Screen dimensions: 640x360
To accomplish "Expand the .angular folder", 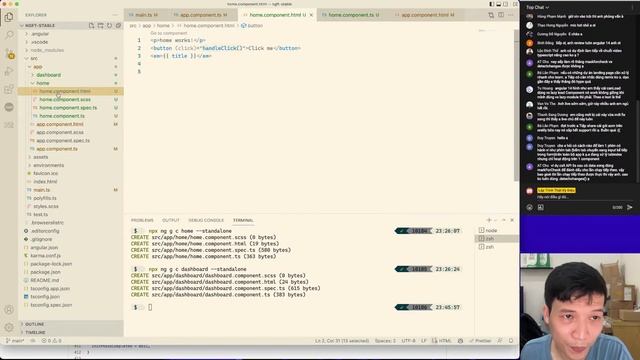I will click(x=40, y=34).
